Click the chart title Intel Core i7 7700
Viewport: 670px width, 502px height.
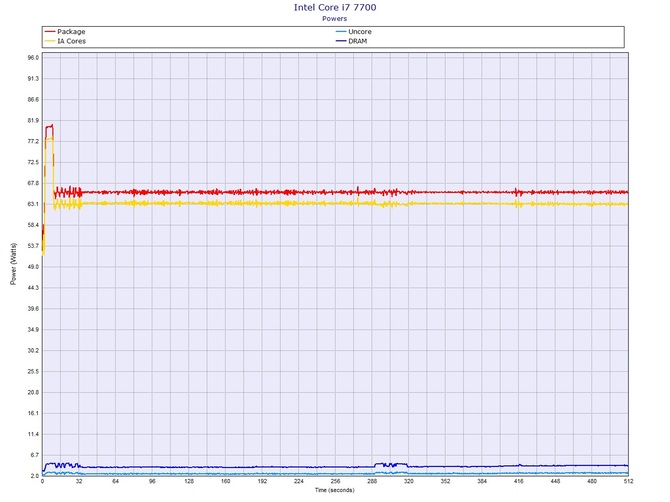335,7
